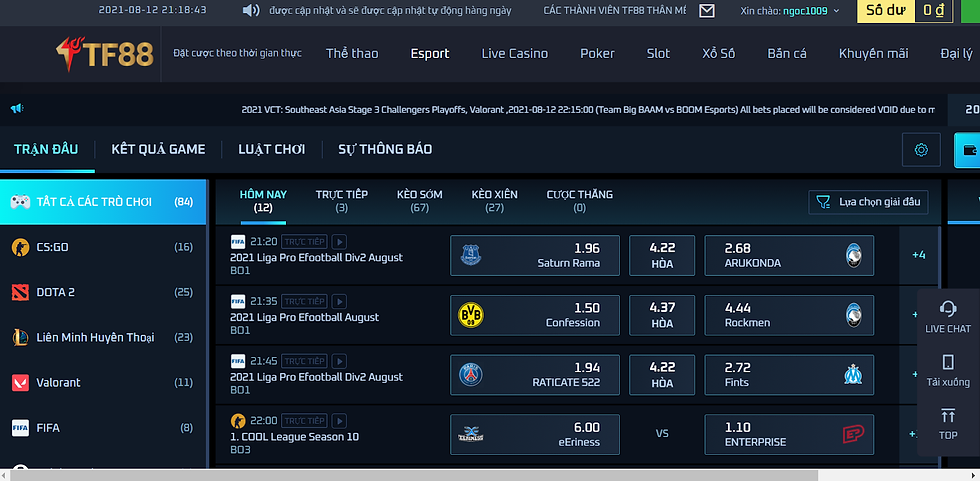The width and height of the screenshot is (980, 481).
Task: Select the DOTA 2 game icon
Action: point(20,292)
